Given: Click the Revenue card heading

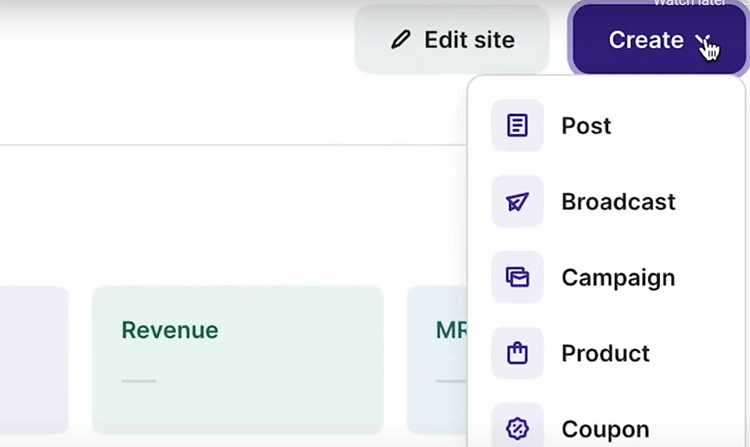Looking at the screenshot, I should [x=170, y=330].
